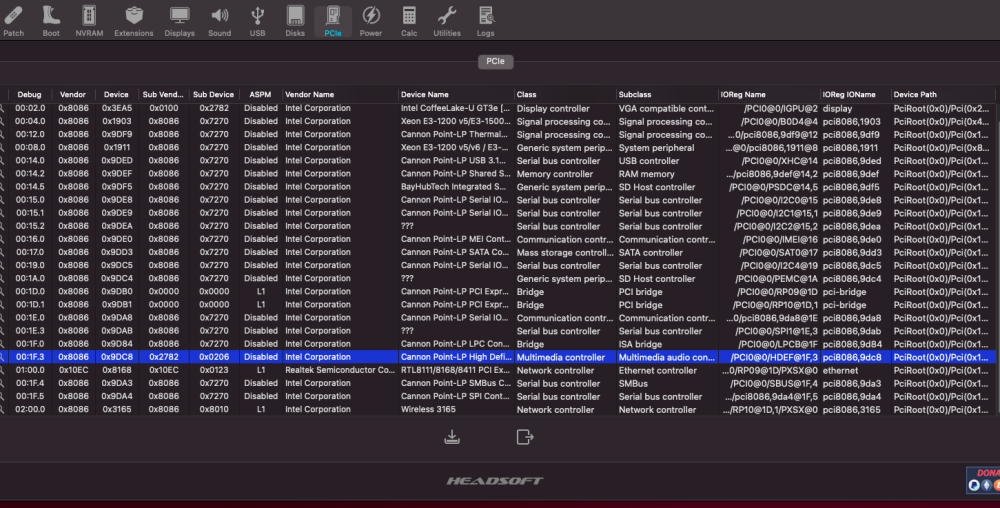Click the VGA compatible controller subclass cell

pyautogui.click(x=666, y=108)
